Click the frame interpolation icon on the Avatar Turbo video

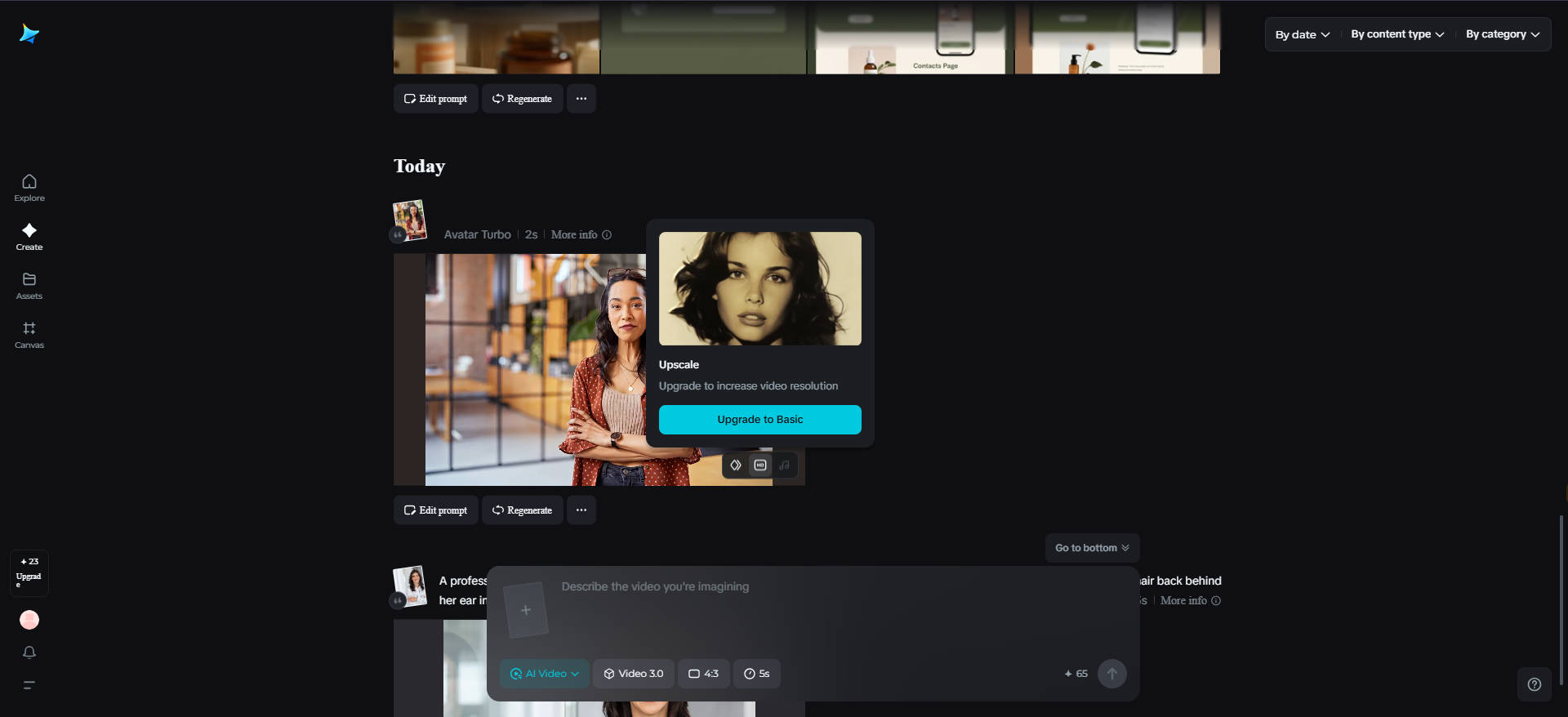click(x=736, y=465)
